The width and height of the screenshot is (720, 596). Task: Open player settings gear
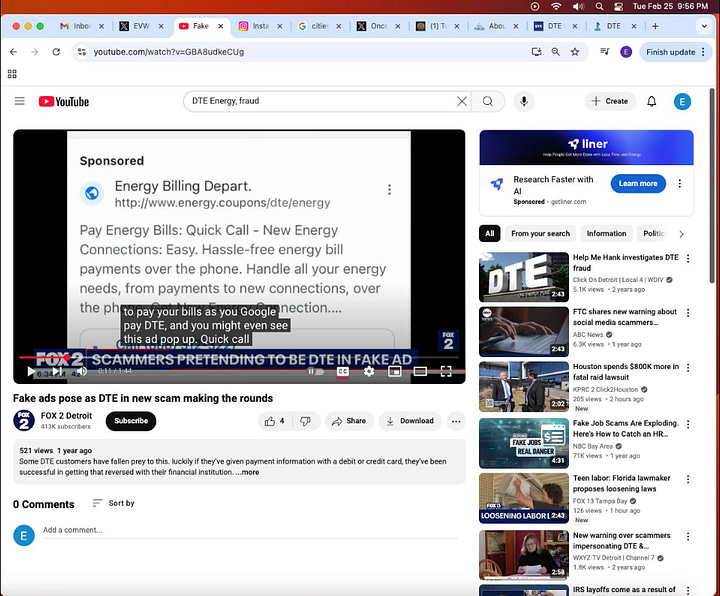tap(369, 371)
